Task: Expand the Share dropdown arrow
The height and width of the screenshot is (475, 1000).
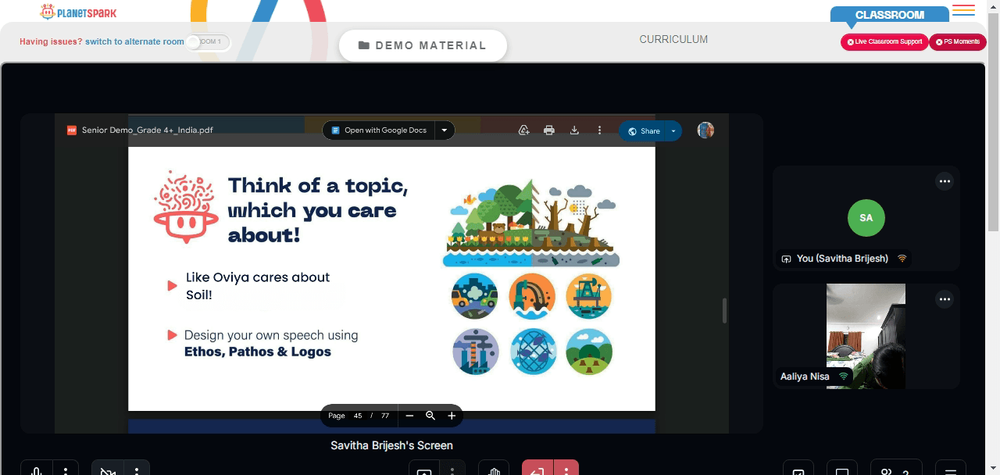Action: 673,131
